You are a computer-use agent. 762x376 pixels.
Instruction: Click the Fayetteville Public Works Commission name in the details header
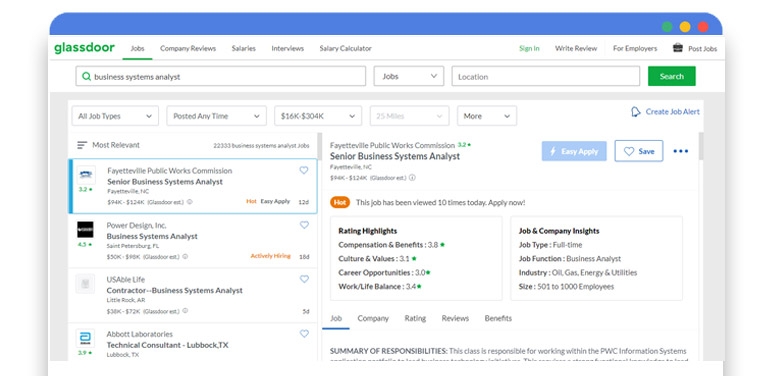392,145
